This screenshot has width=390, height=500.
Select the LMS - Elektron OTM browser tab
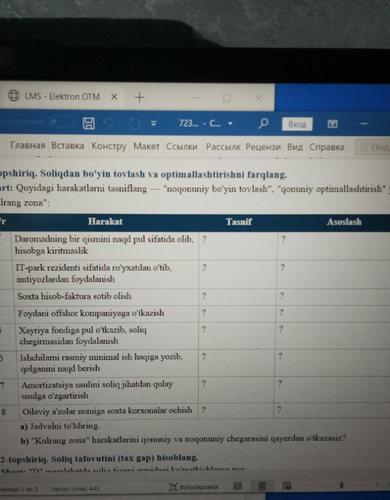[63, 96]
